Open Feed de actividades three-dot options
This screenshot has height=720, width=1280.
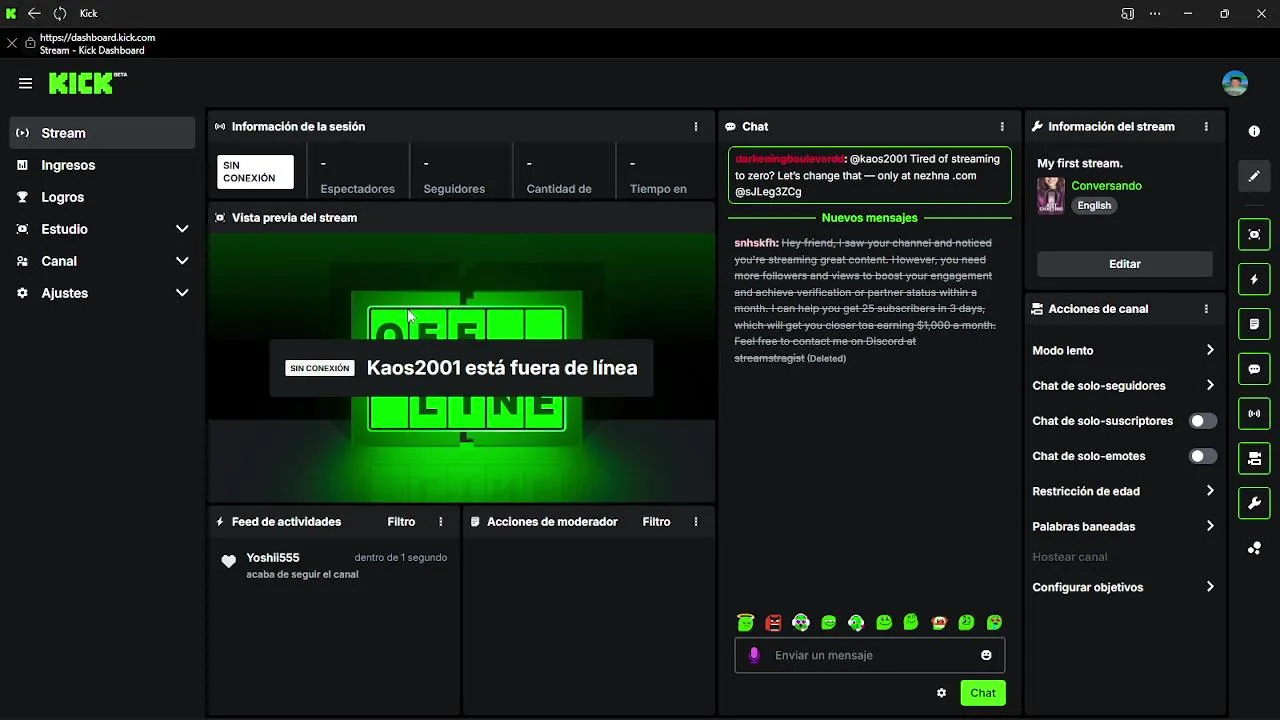441,522
